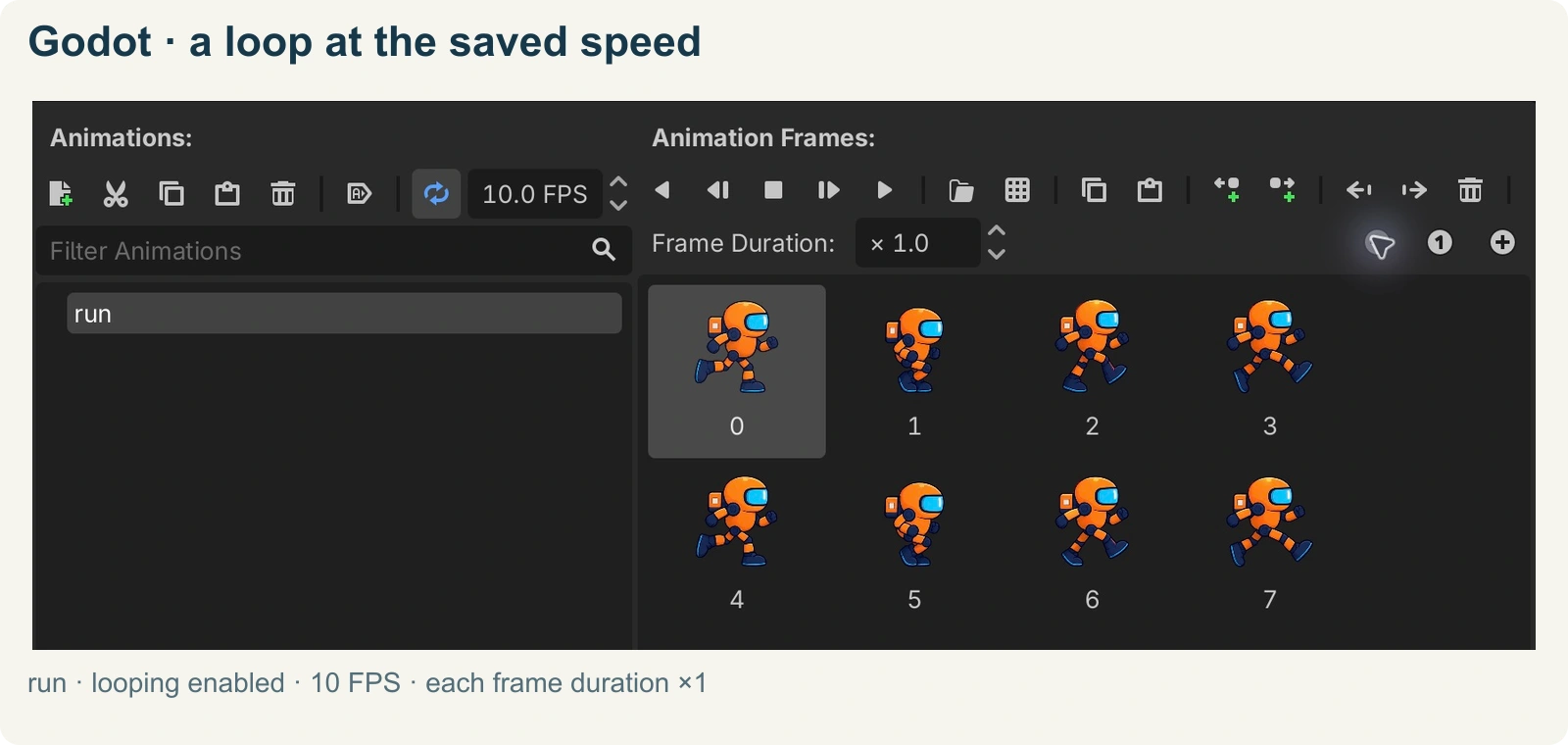Play the animation from the start

click(828, 189)
